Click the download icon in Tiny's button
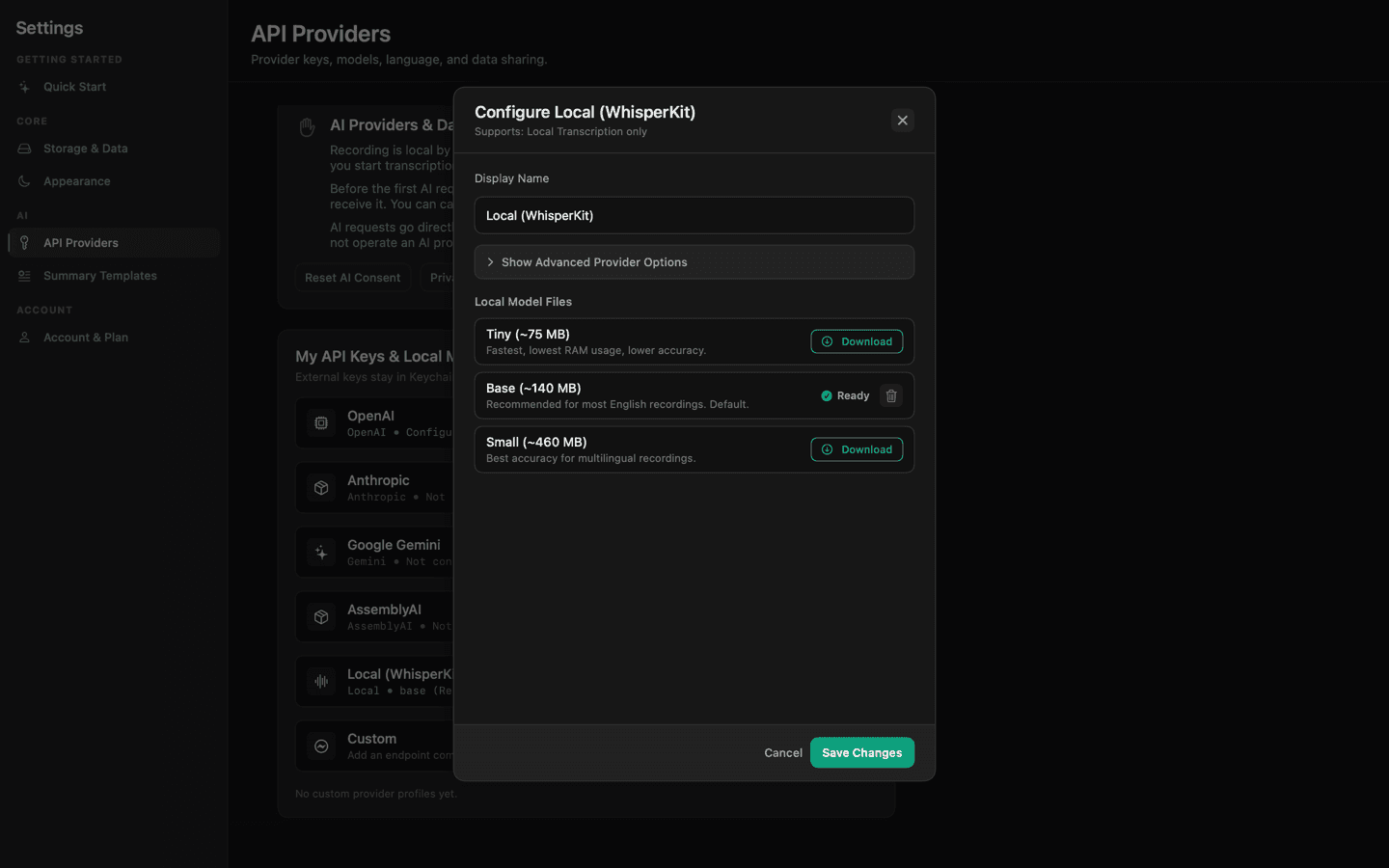This screenshot has height=868, width=1389. (827, 341)
